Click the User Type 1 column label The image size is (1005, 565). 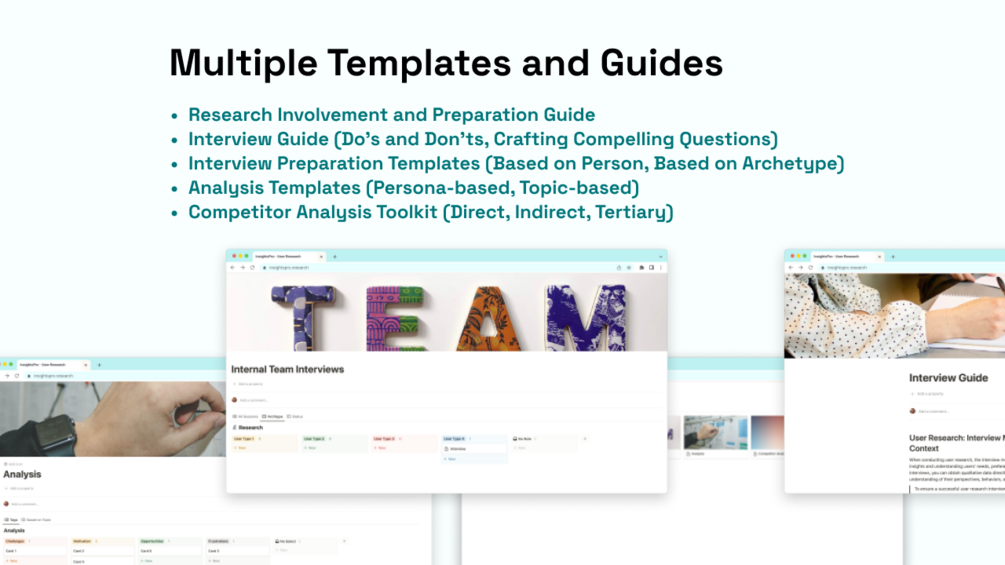(x=244, y=439)
